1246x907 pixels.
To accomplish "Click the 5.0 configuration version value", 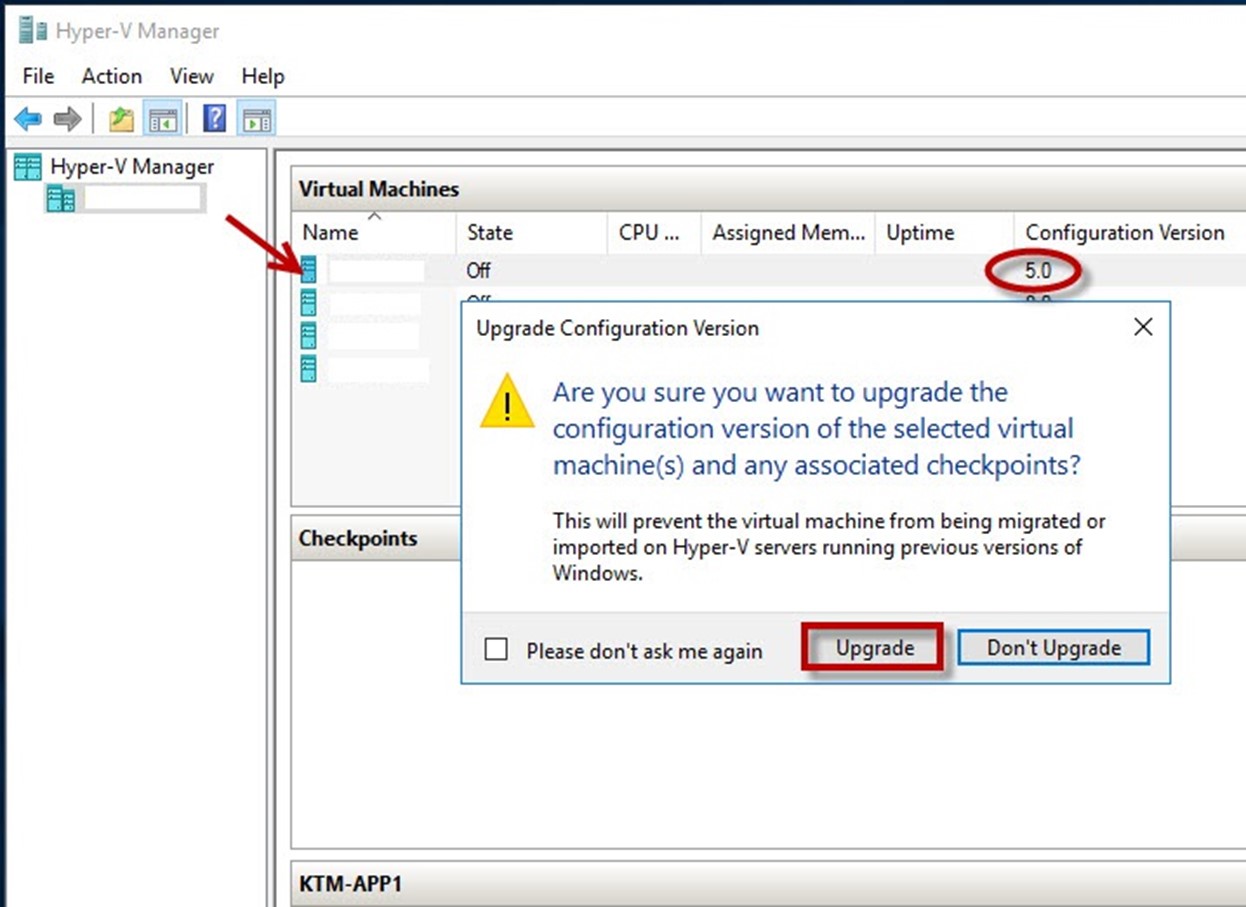I will coord(1038,270).
